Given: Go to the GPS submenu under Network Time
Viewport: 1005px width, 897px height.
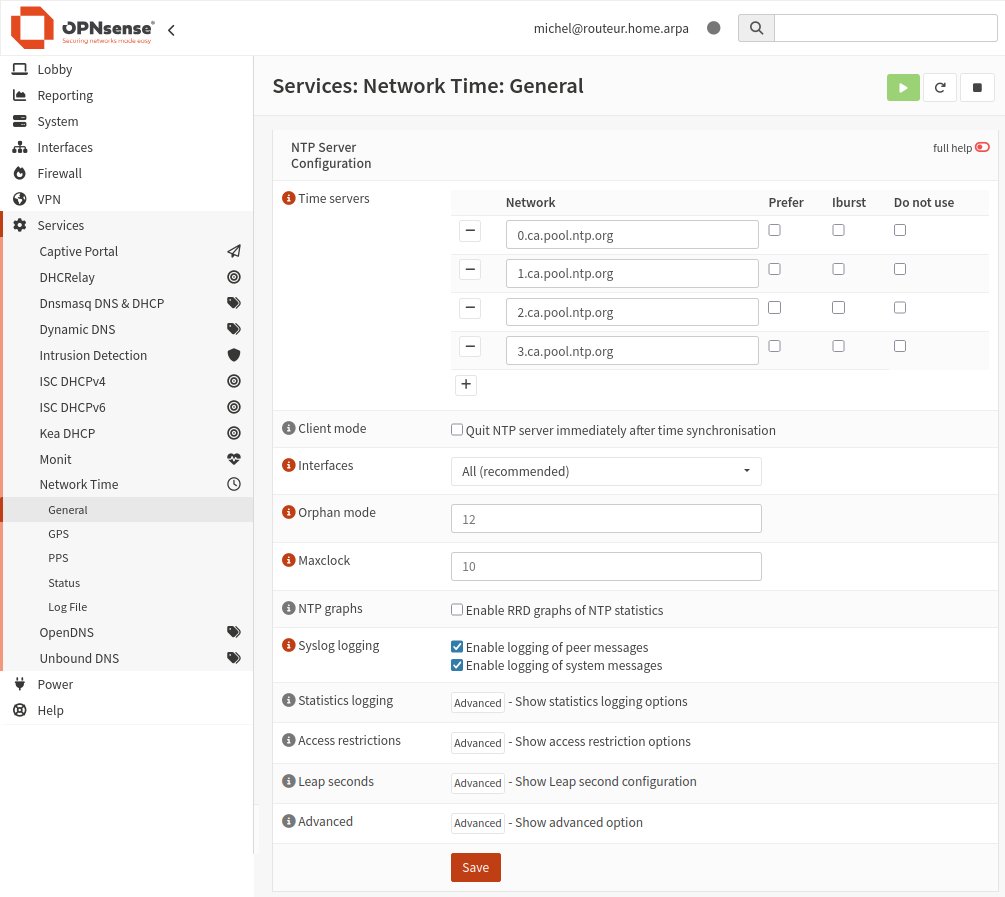Looking at the screenshot, I should [58, 534].
